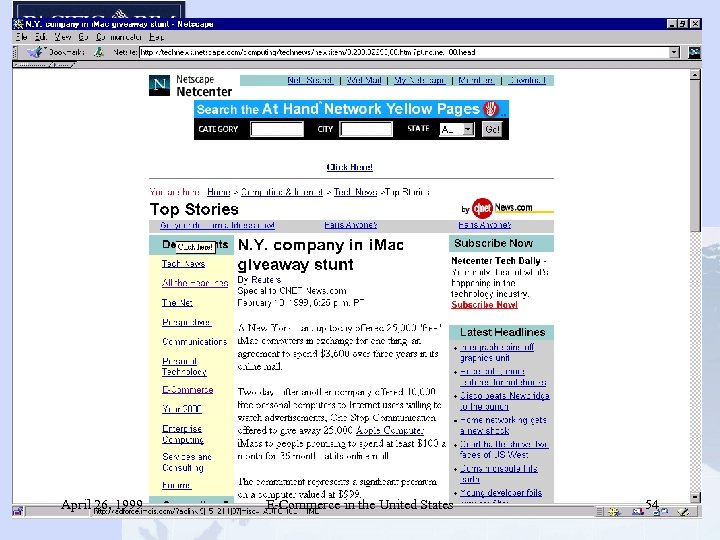Open the Web Mail link
720x540 pixels.
(x=364, y=80)
